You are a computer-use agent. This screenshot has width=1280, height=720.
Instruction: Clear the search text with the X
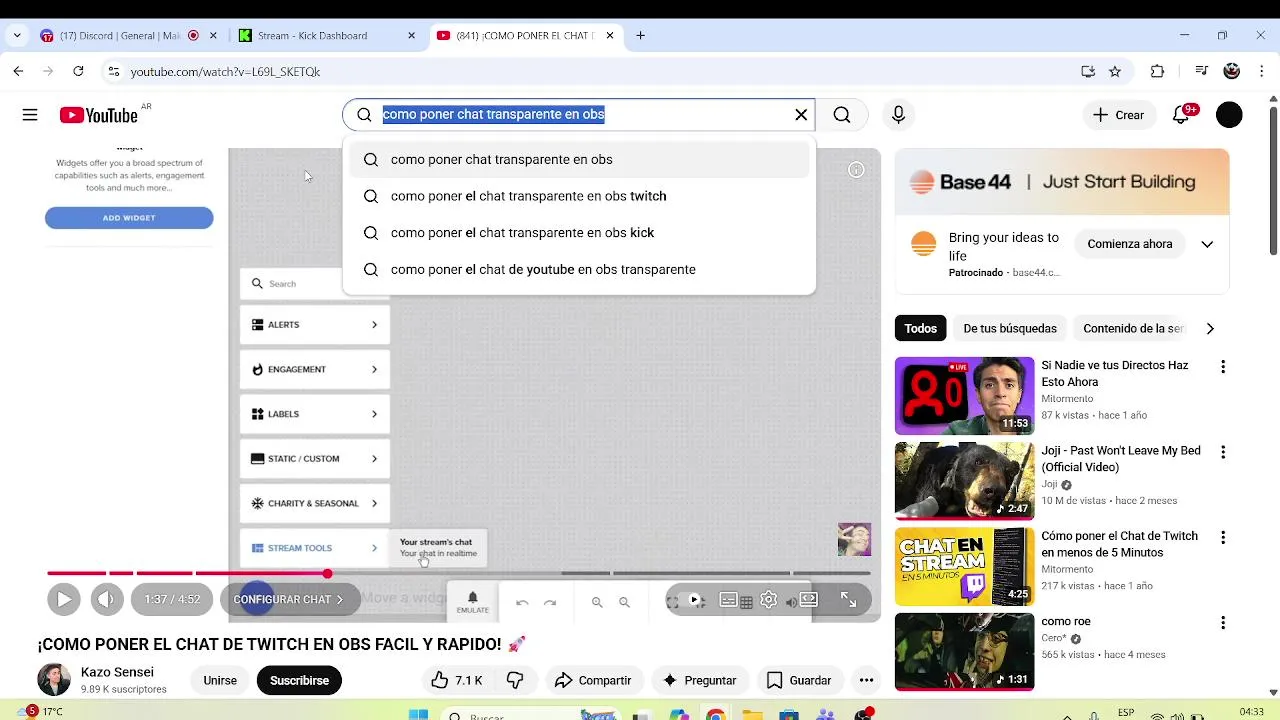[801, 115]
